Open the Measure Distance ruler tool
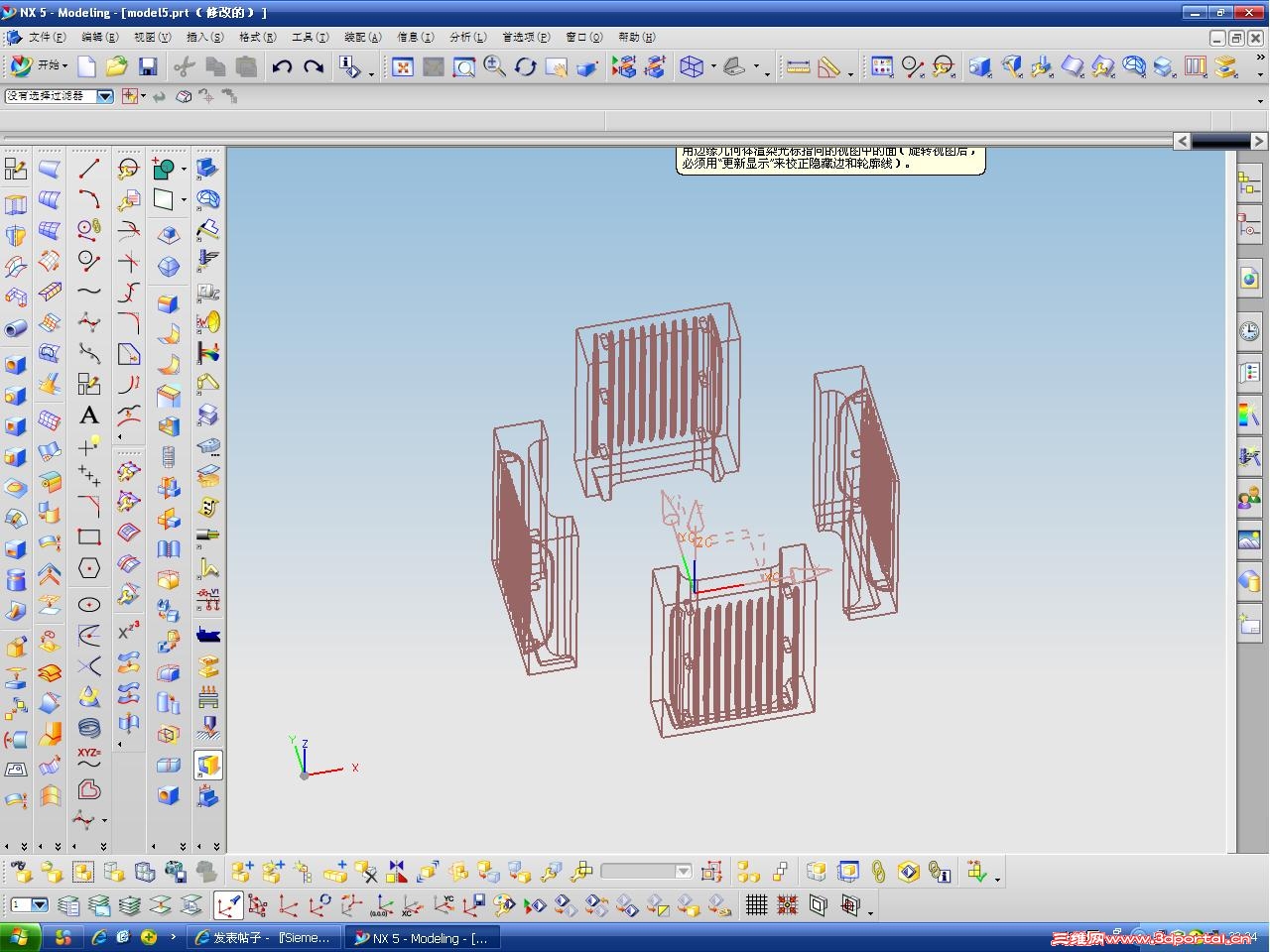This screenshot has height=952, width=1270. click(799, 66)
